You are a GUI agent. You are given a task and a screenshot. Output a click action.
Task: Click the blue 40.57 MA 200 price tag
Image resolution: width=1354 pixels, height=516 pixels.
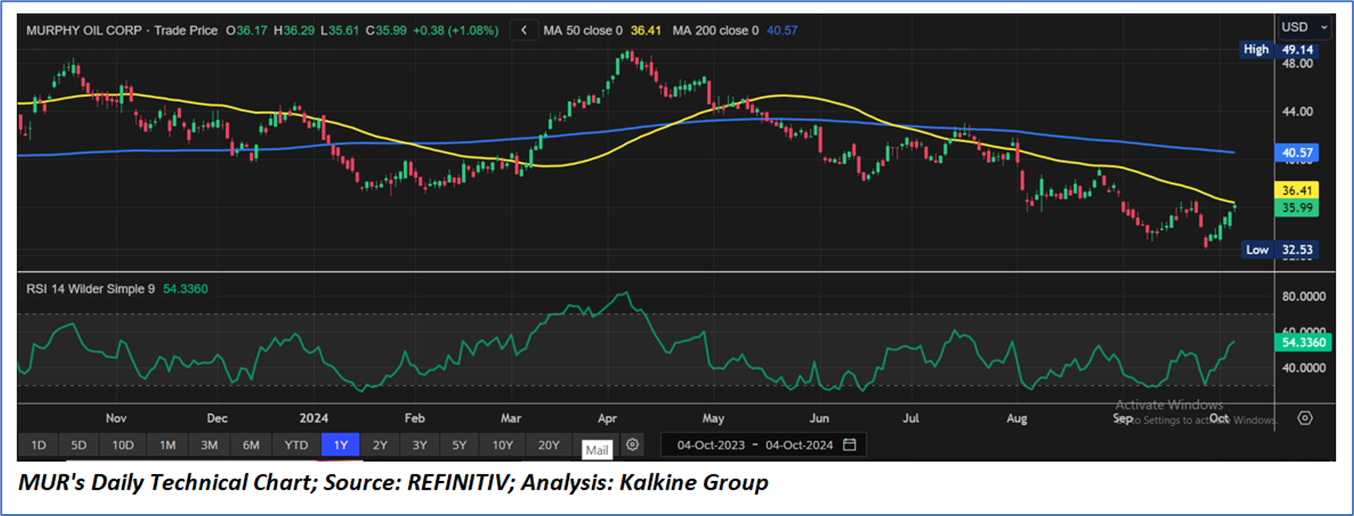point(1298,153)
